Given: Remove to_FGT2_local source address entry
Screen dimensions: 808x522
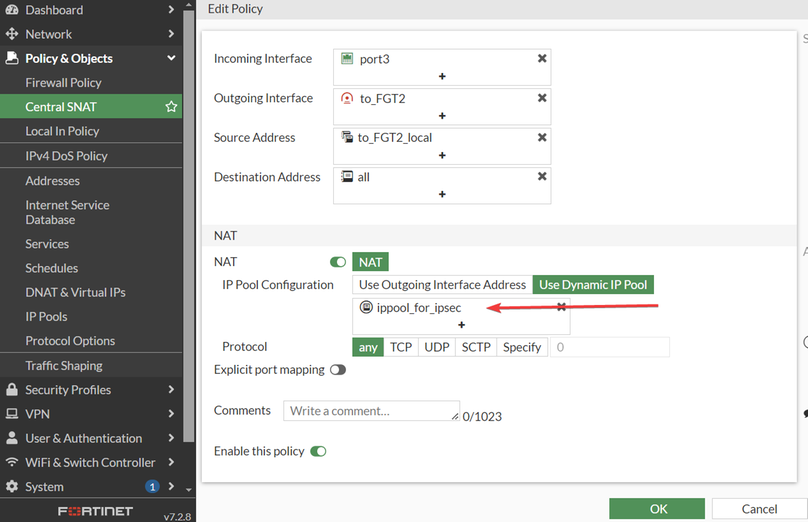Looking at the screenshot, I should 542,137.
